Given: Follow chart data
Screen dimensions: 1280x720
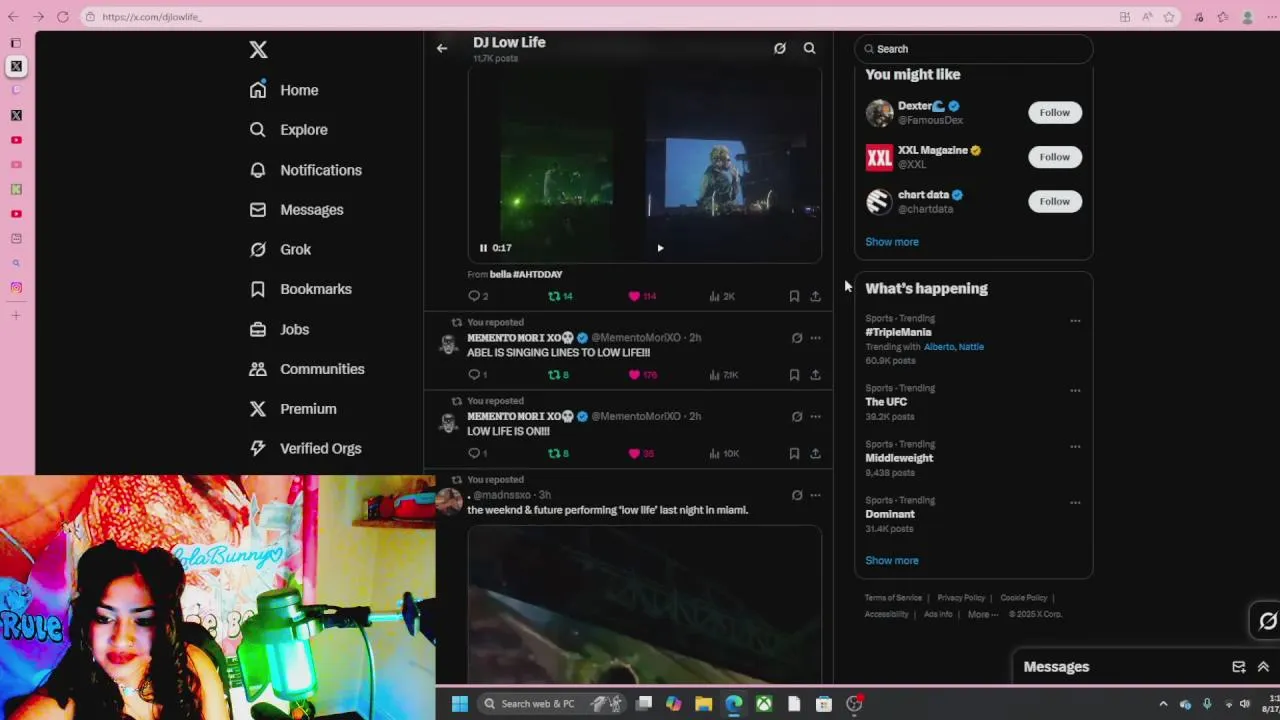Looking at the screenshot, I should point(1054,202).
